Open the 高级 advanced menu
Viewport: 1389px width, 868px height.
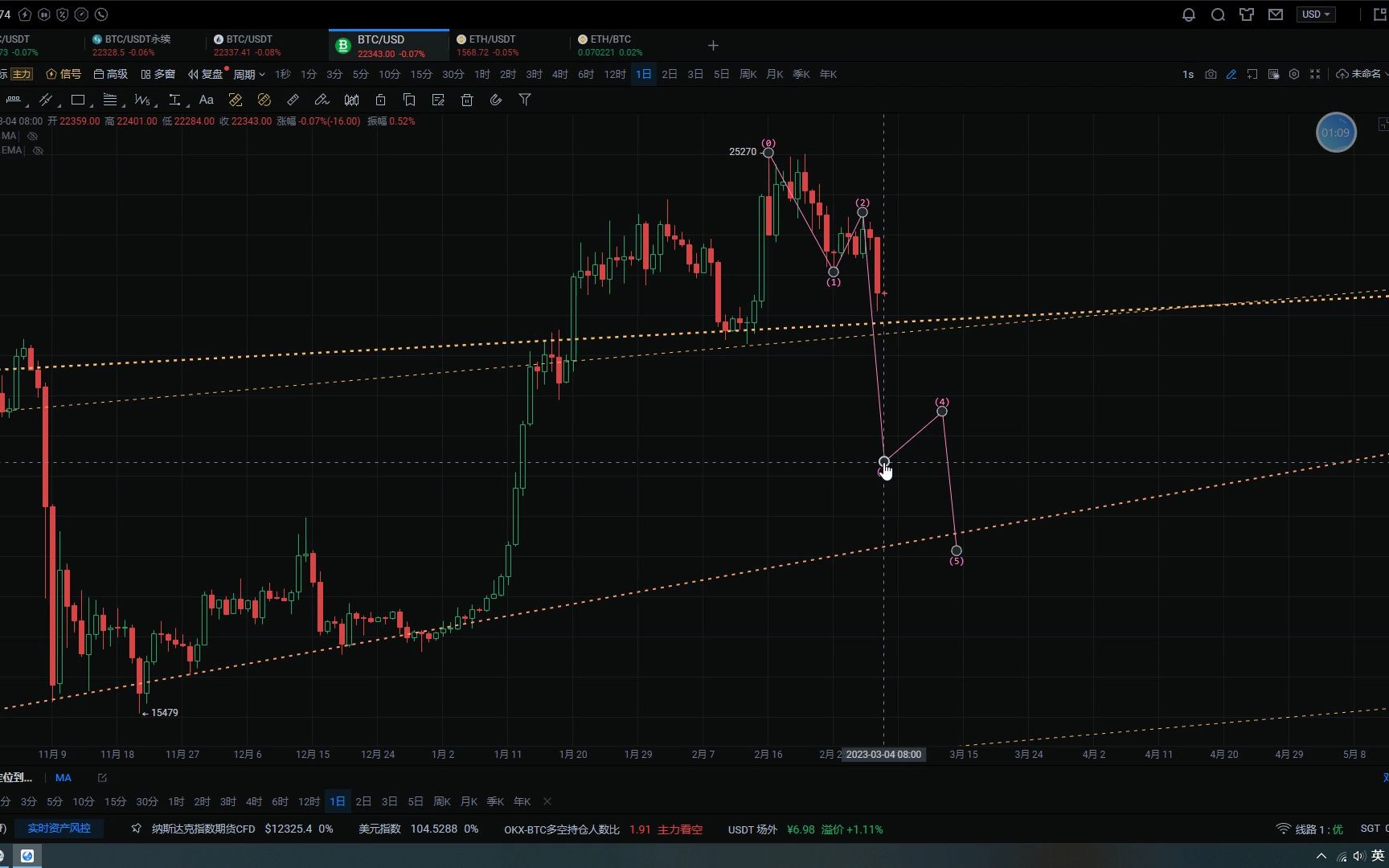[111, 74]
